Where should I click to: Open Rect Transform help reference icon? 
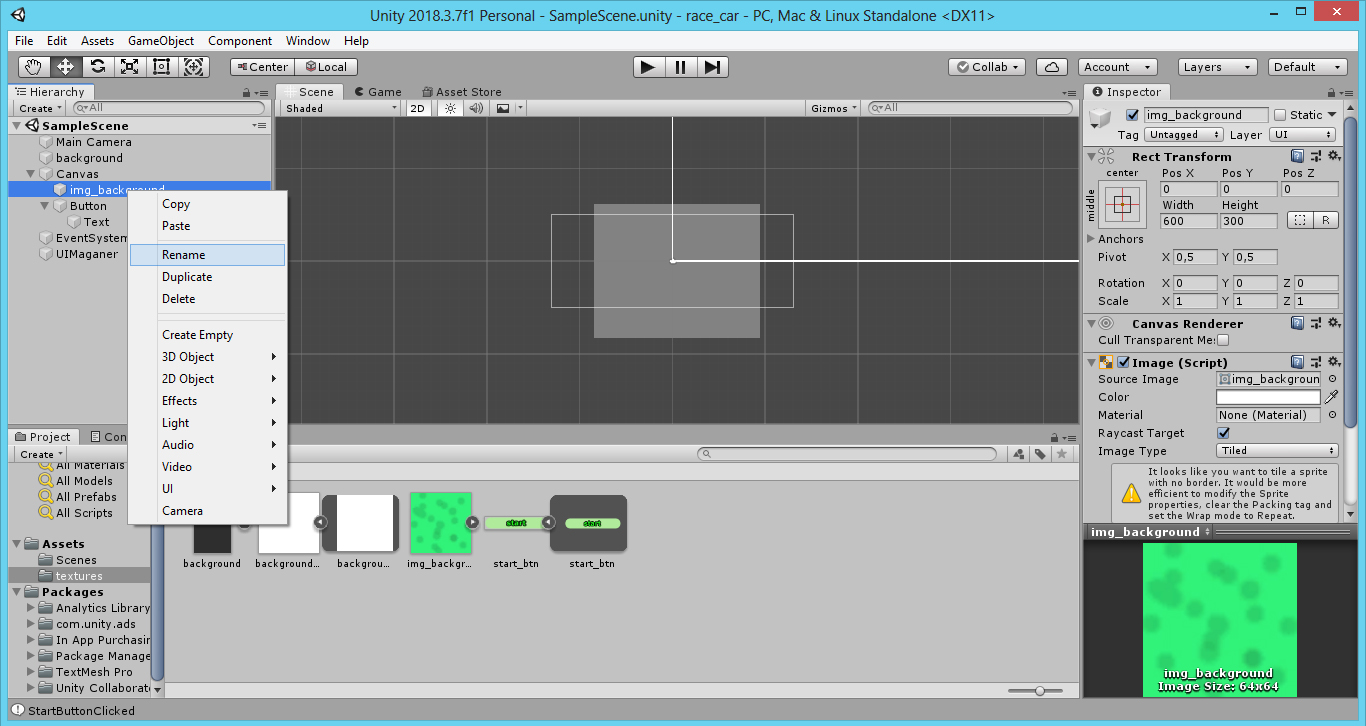1297,157
